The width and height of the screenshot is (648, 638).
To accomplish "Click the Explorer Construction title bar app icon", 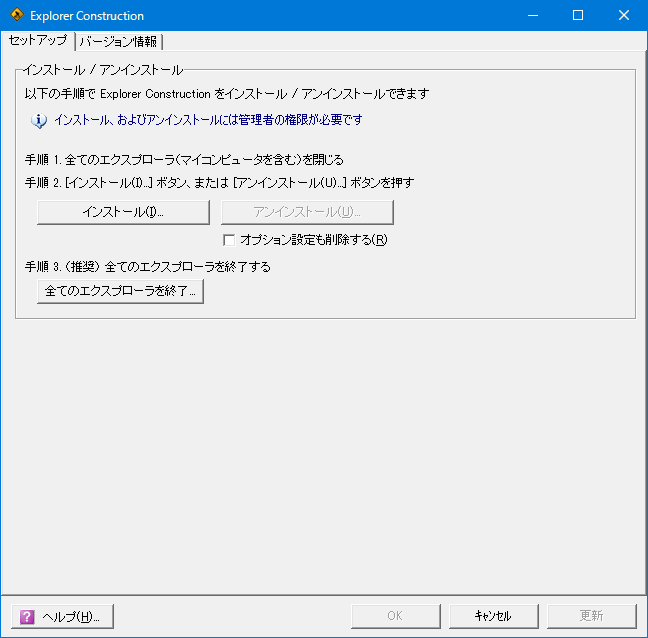I will [17, 15].
